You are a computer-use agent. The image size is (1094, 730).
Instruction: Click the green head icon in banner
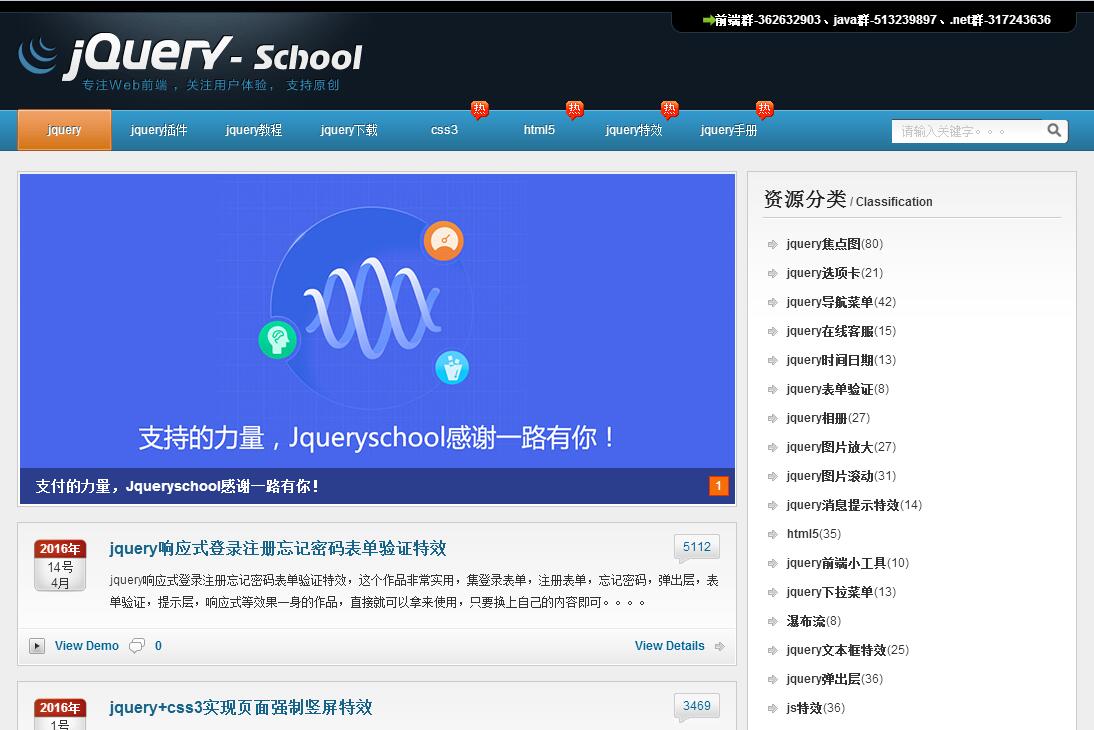coord(278,340)
